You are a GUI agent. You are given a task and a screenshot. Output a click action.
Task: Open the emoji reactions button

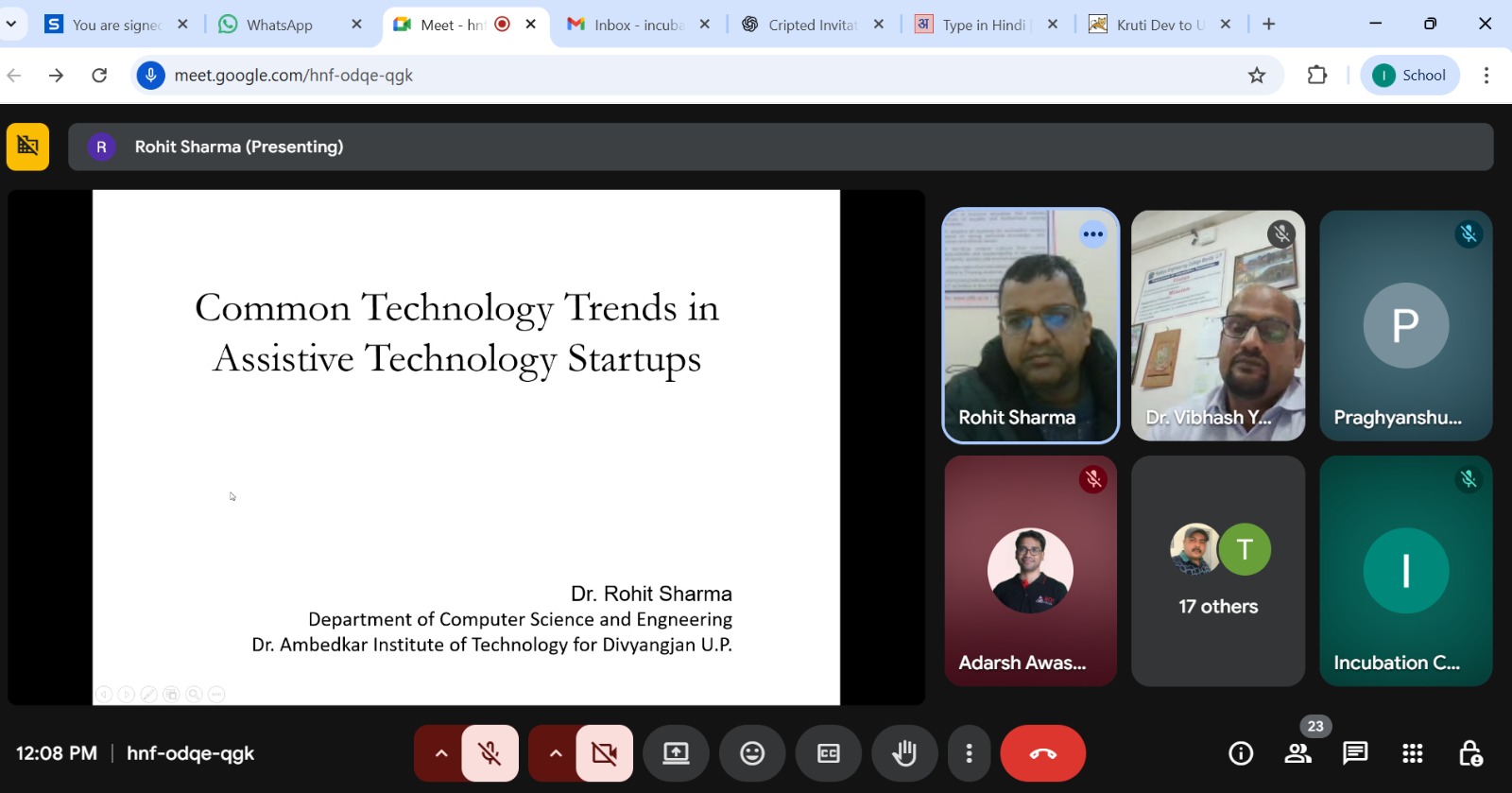coord(752,753)
